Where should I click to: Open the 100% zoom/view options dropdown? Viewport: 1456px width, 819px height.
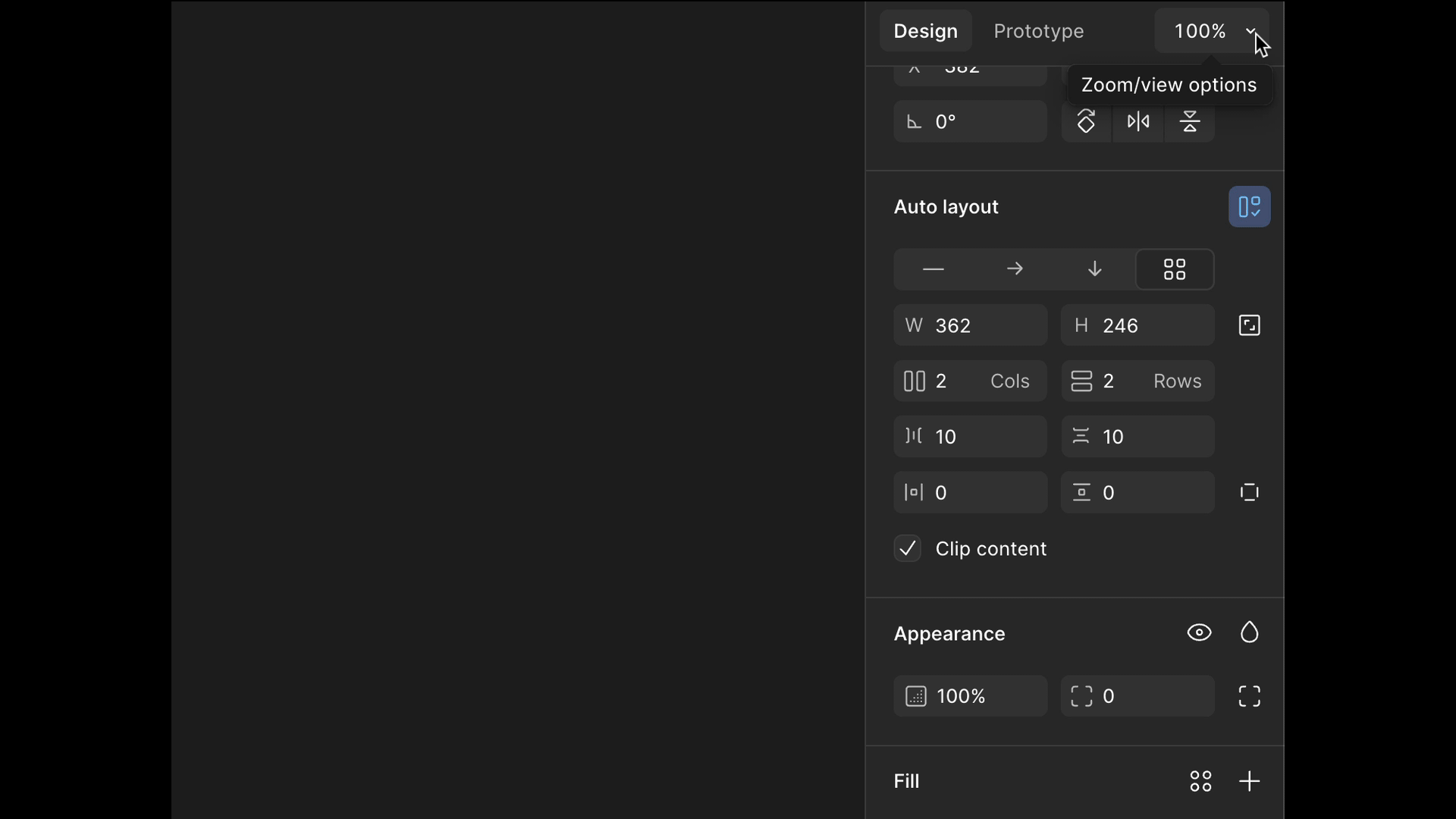(x=1211, y=31)
